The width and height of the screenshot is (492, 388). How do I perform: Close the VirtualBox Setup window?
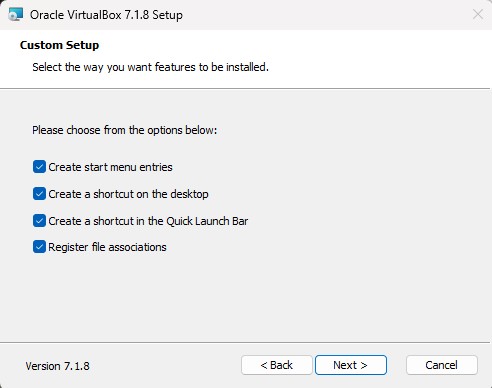478,14
